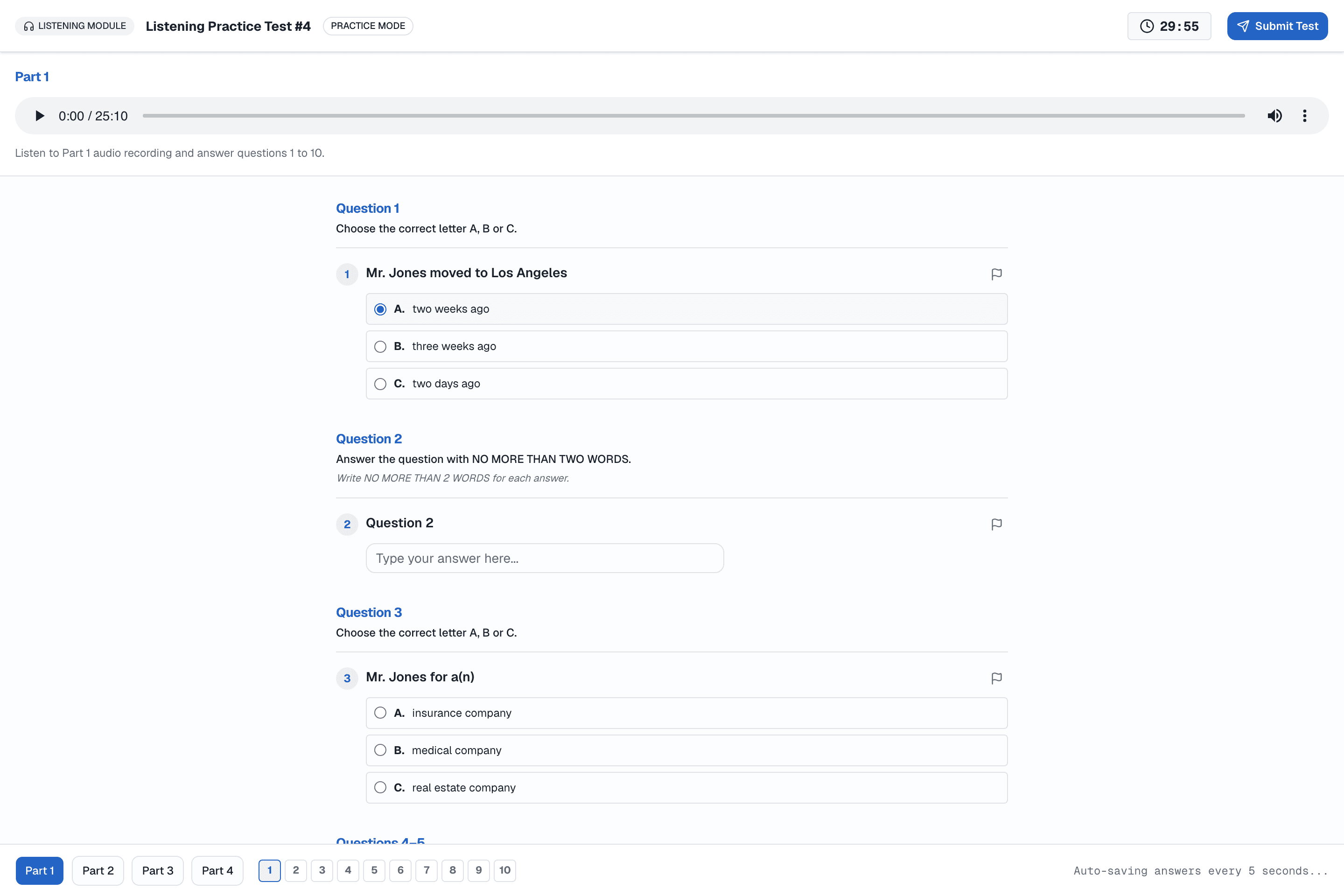Jump to question 3 in navigator

pyautogui.click(x=322, y=870)
